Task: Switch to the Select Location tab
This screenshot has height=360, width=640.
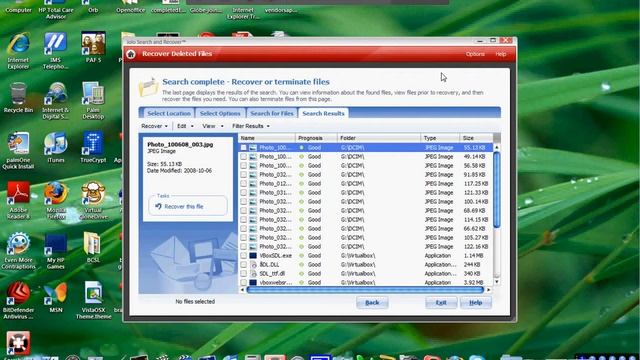Action: (x=169, y=113)
